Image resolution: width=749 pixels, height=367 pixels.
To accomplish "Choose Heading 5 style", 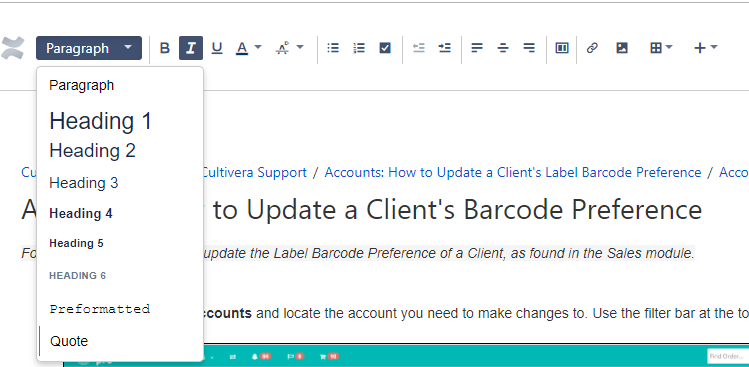I will [x=76, y=243].
